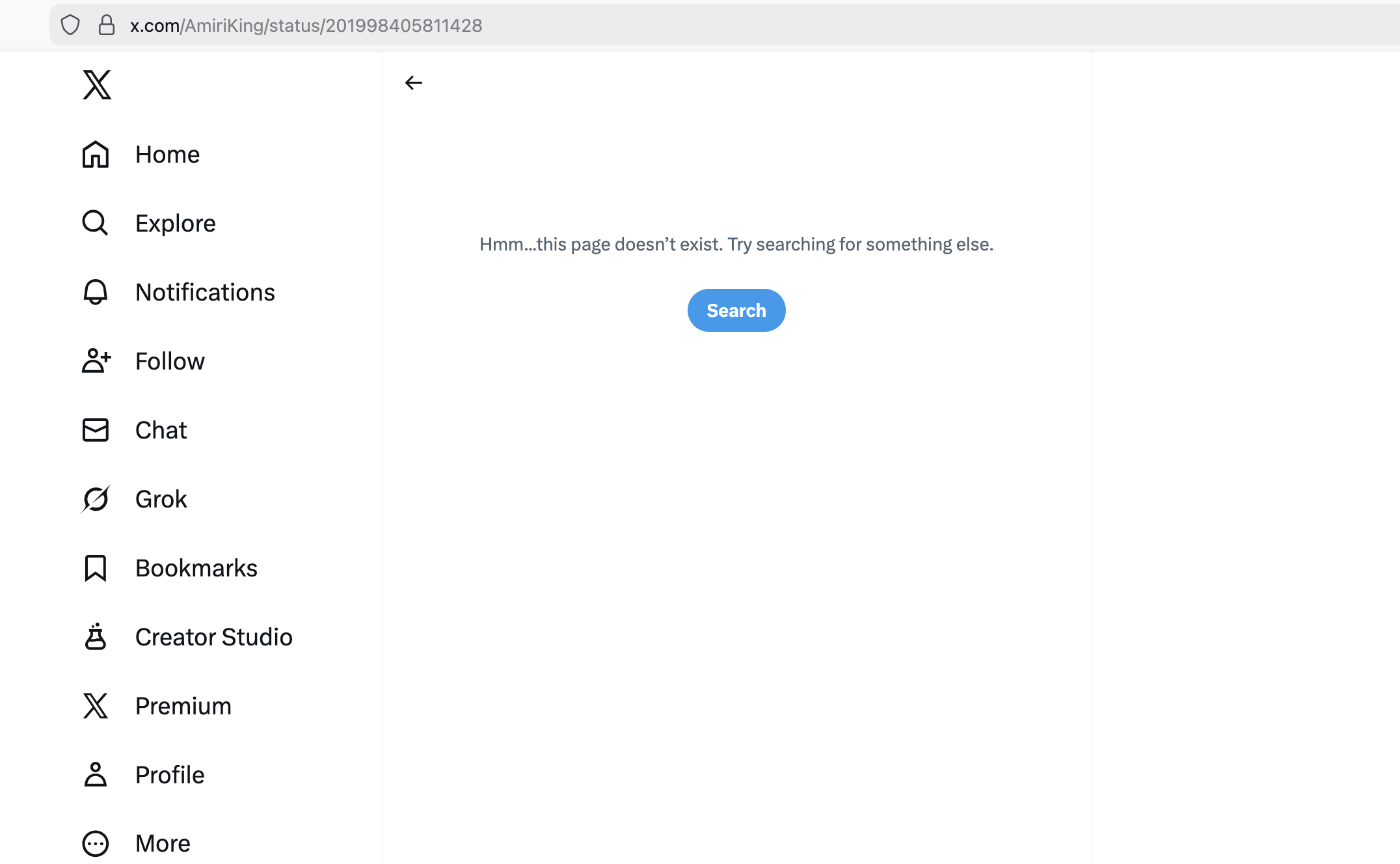Viewport: 1400px width, 864px height.
Task: Open Notifications bell icon
Action: pyautogui.click(x=96, y=292)
